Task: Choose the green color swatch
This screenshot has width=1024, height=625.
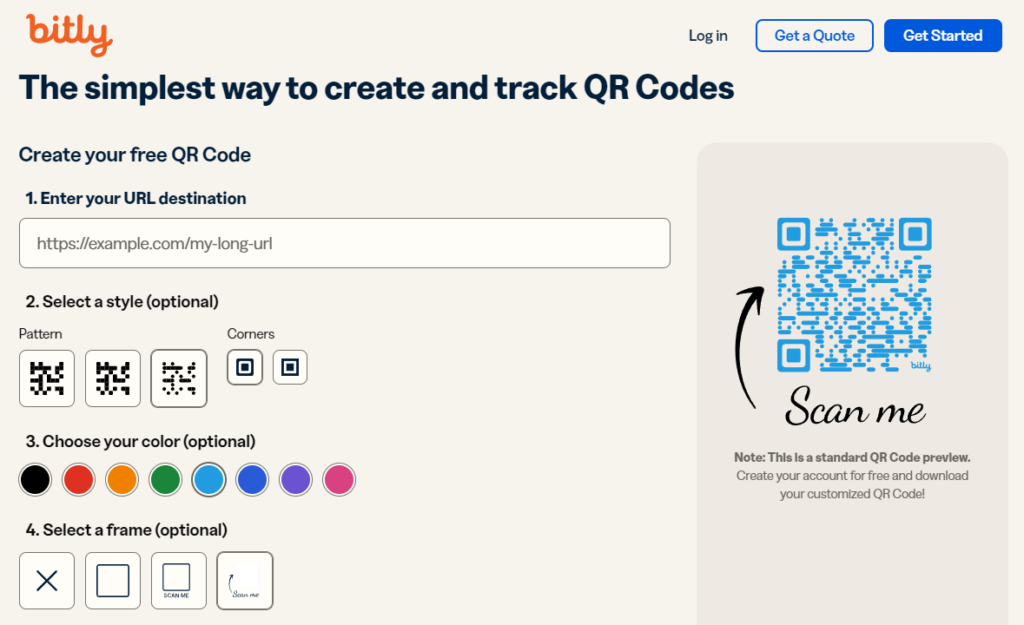Action: point(166,480)
